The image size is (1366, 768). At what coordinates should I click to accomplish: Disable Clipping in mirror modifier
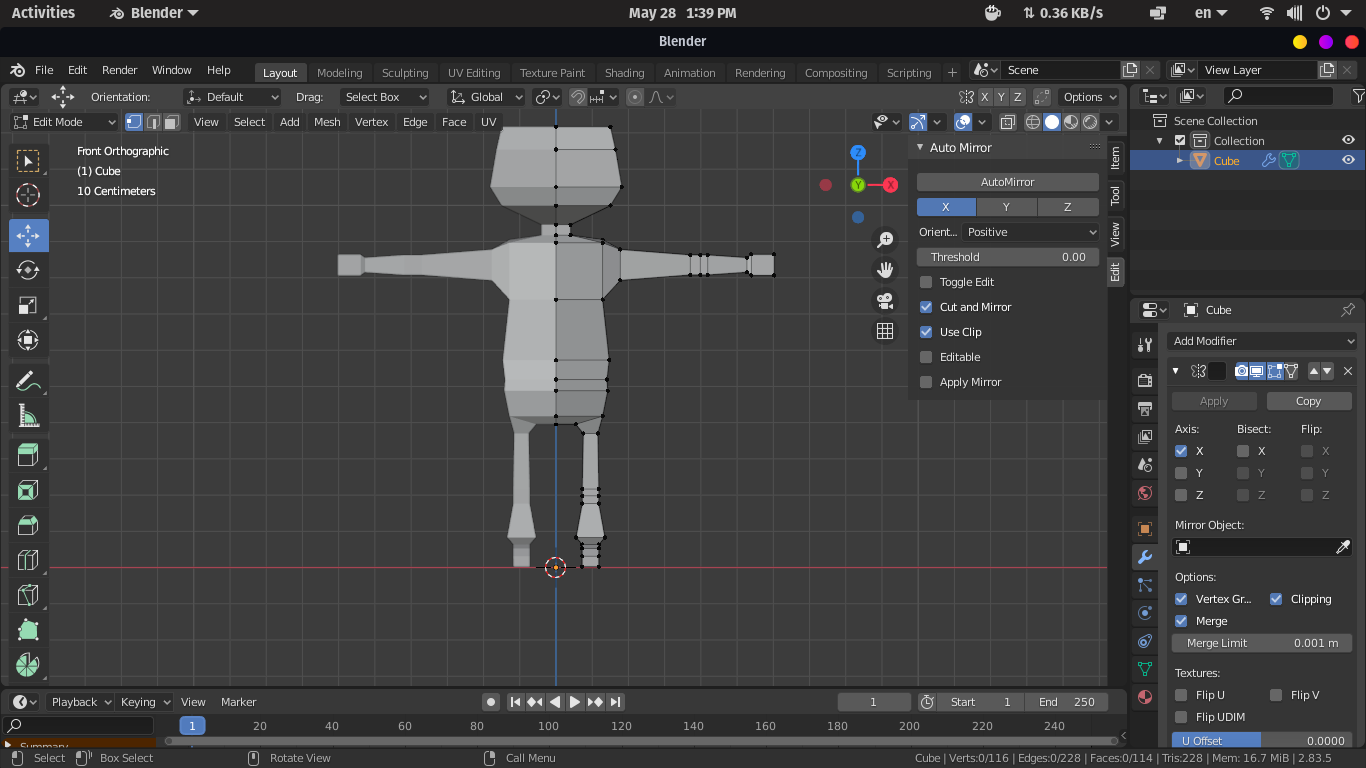[1276, 599]
